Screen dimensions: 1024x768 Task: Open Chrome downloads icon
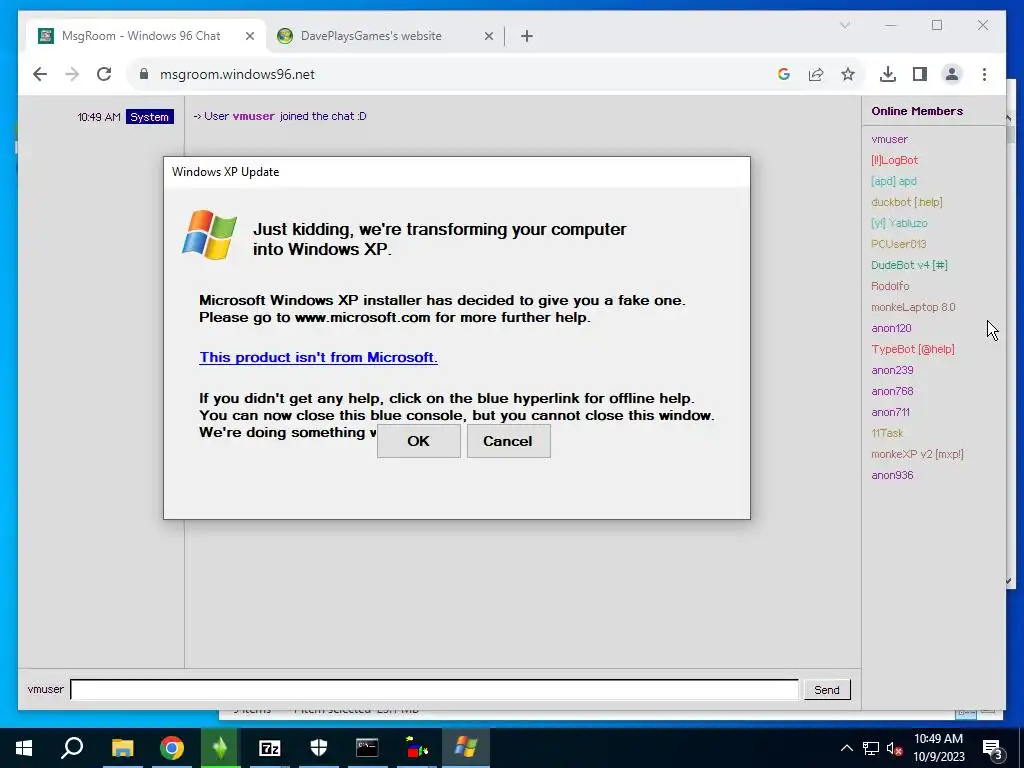point(888,74)
